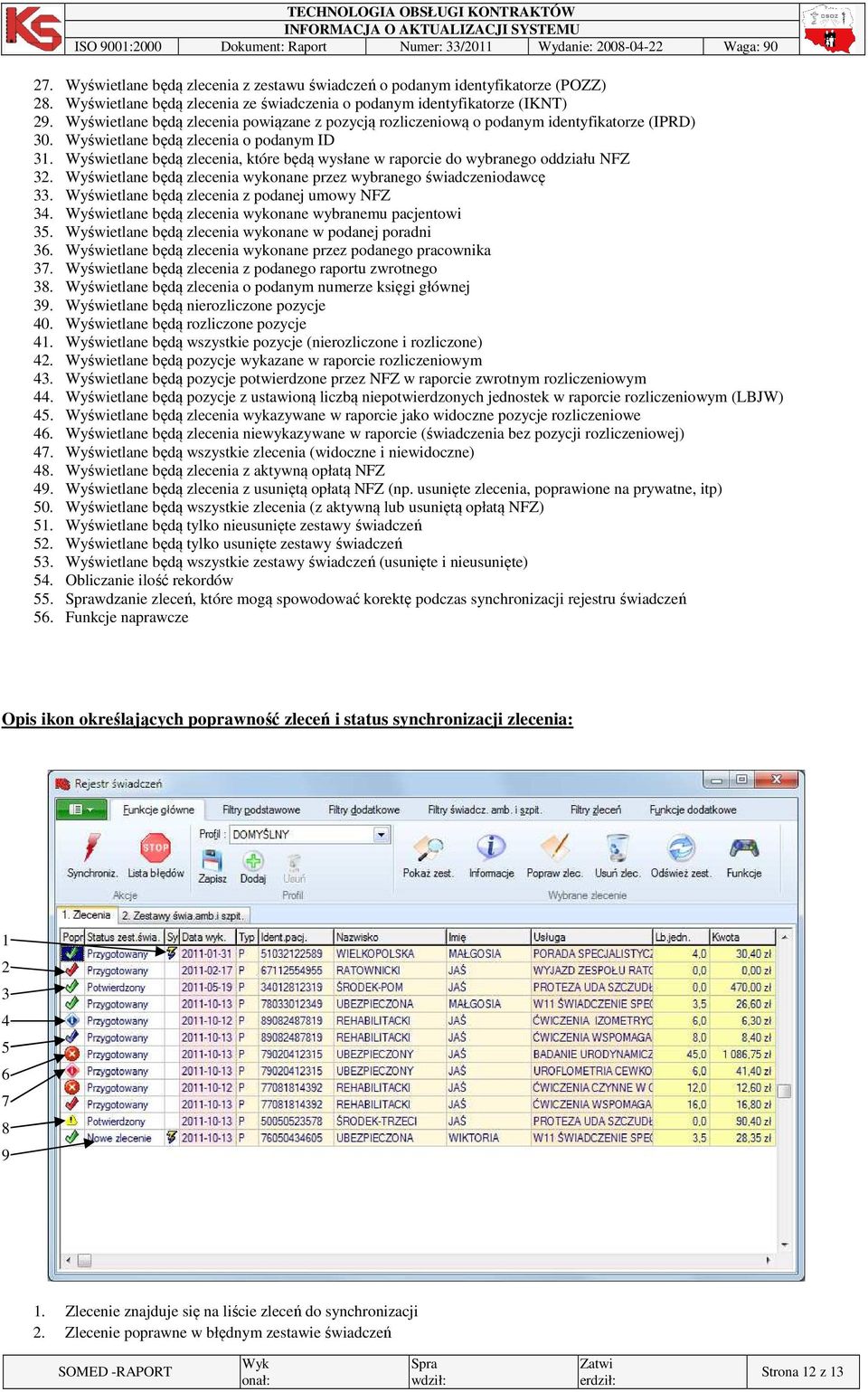Click horizontal scrollbar left arrow
Image resolution: width=868 pixels, height=1392 pixels.
point(68,1260)
